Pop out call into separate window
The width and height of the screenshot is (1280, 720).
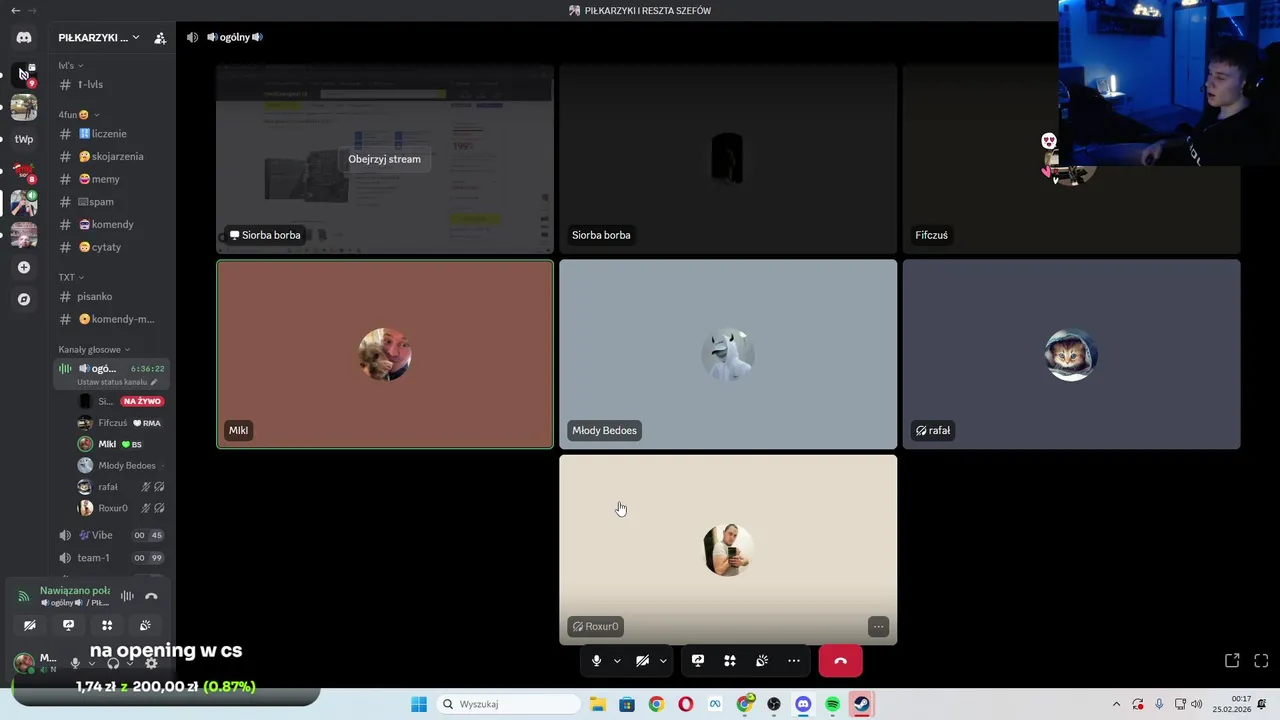point(1232,661)
